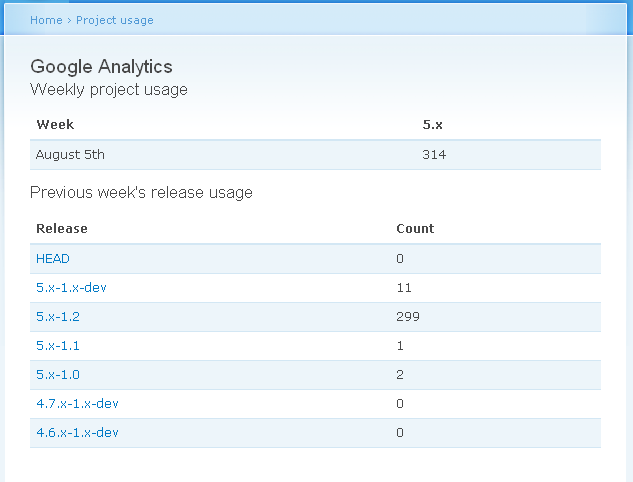The image size is (633, 482).
Task: Open release 5.x-1.2 link
Action: point(58,317)
